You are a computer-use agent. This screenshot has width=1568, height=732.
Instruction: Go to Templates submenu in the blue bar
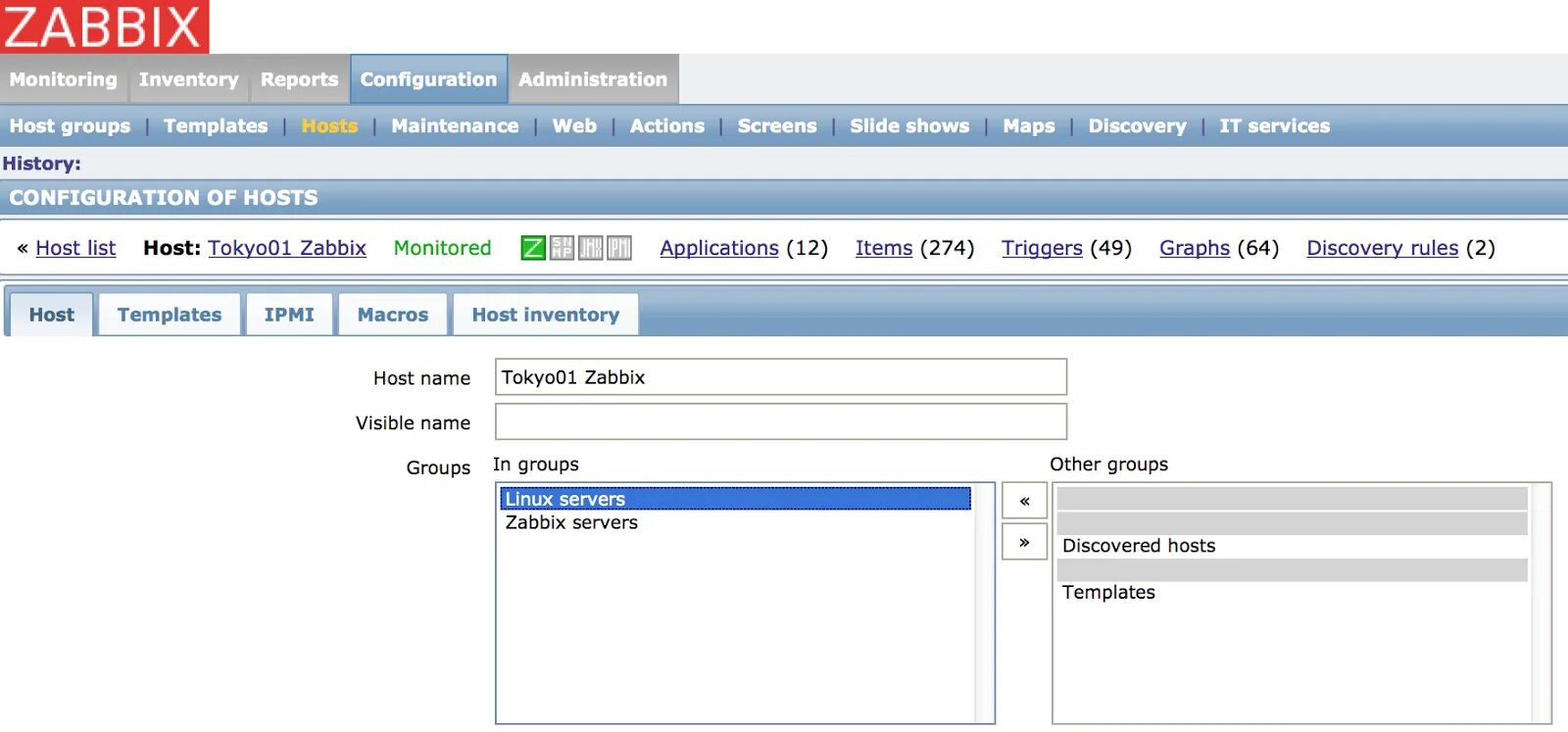[216, 126]
